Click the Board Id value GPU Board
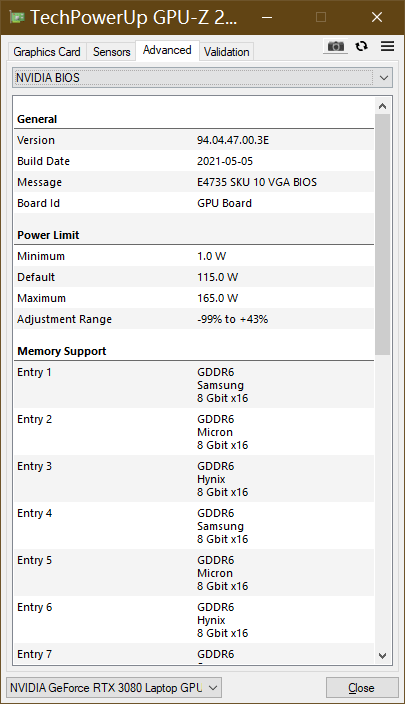The height and width of the screenshot is (704, 405). click(x=225, y=203)
